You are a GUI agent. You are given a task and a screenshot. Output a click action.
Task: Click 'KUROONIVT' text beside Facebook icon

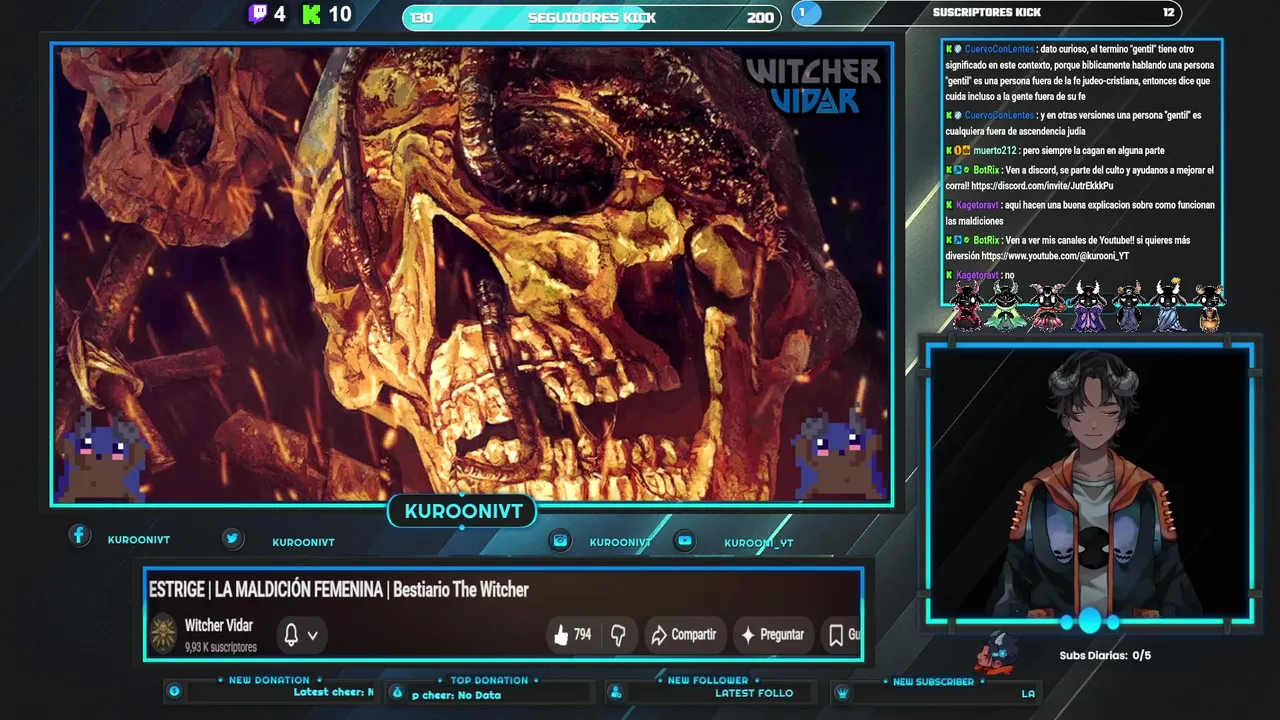139,539
